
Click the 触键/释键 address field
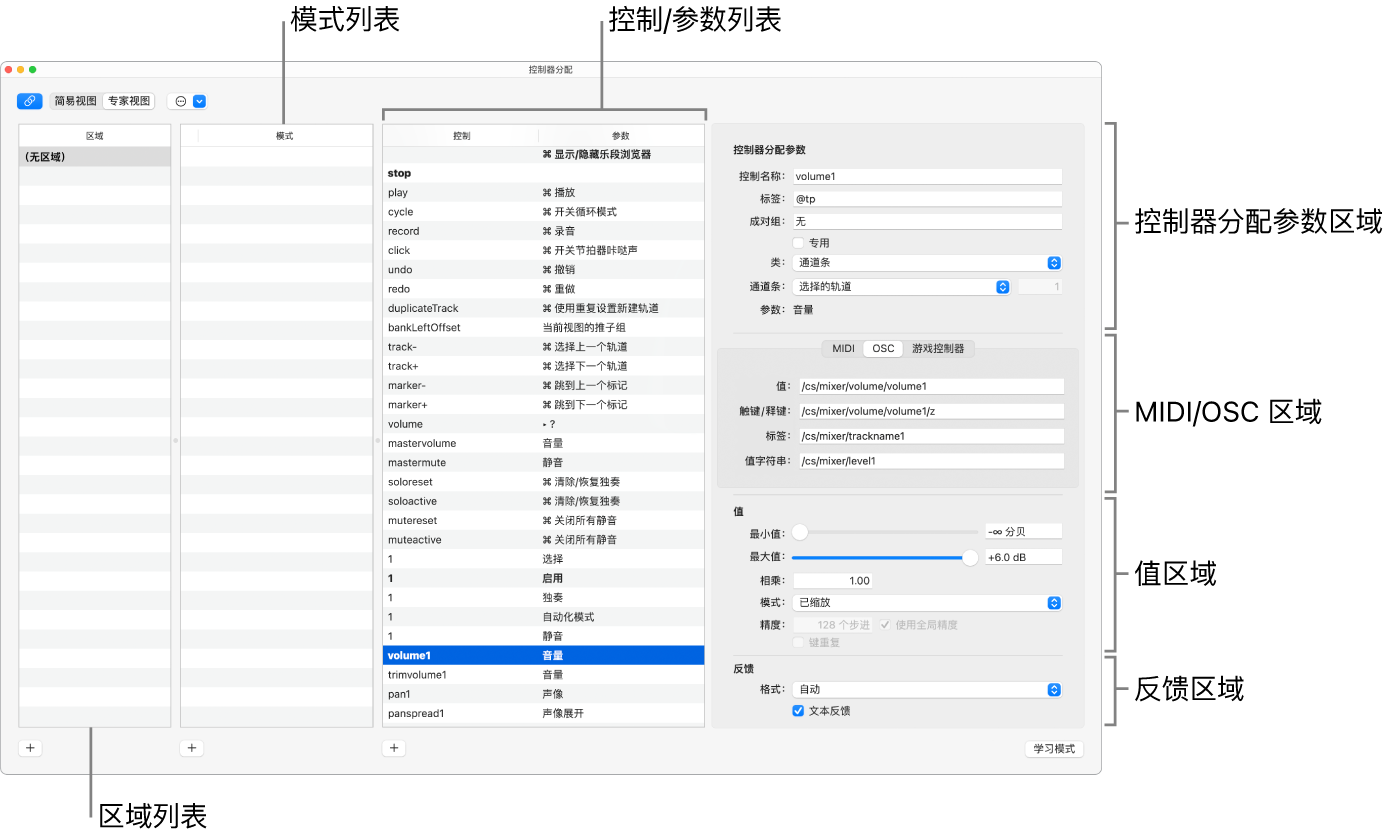(x=930, y=411)
